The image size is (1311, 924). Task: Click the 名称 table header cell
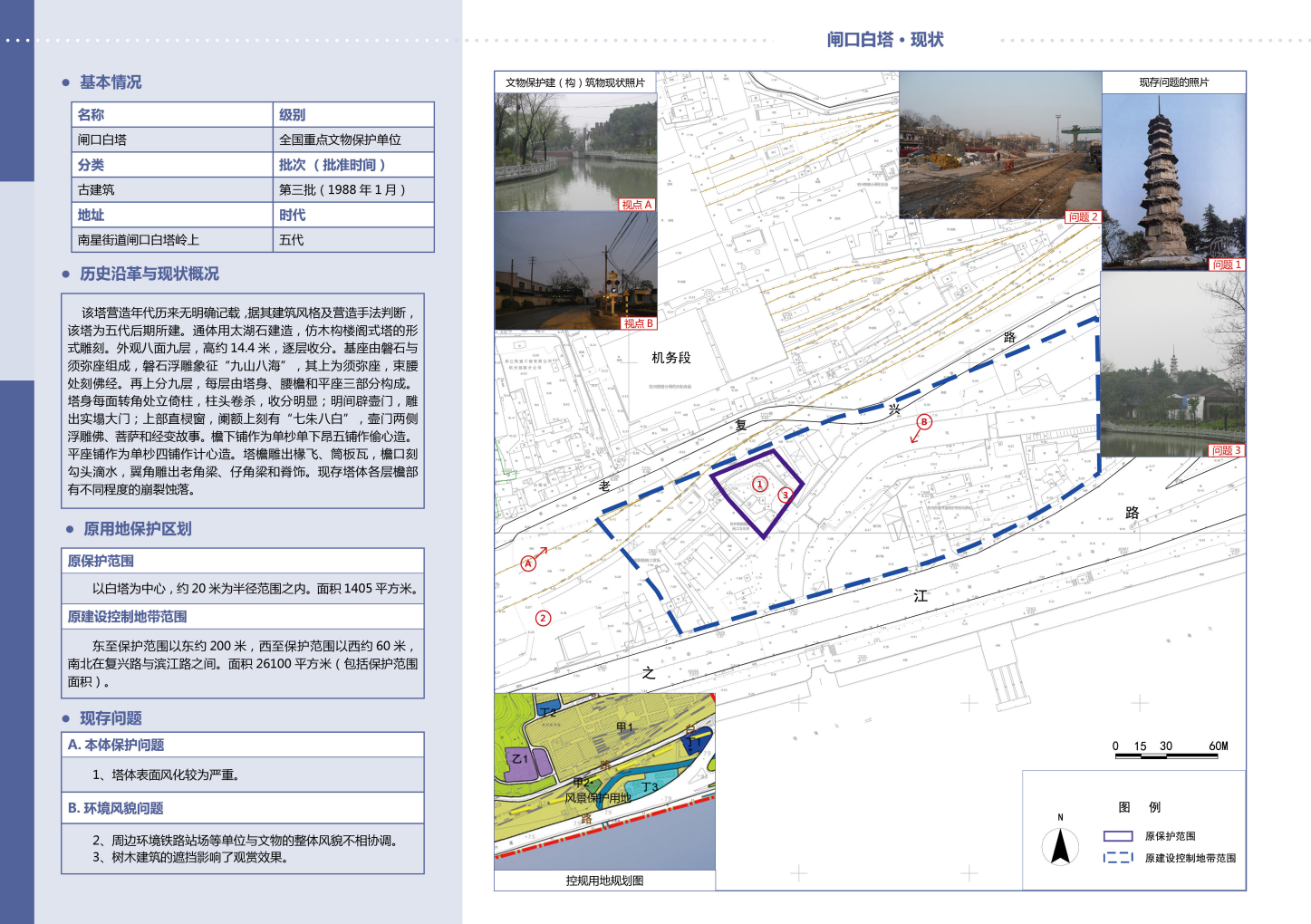click(172, 115)
